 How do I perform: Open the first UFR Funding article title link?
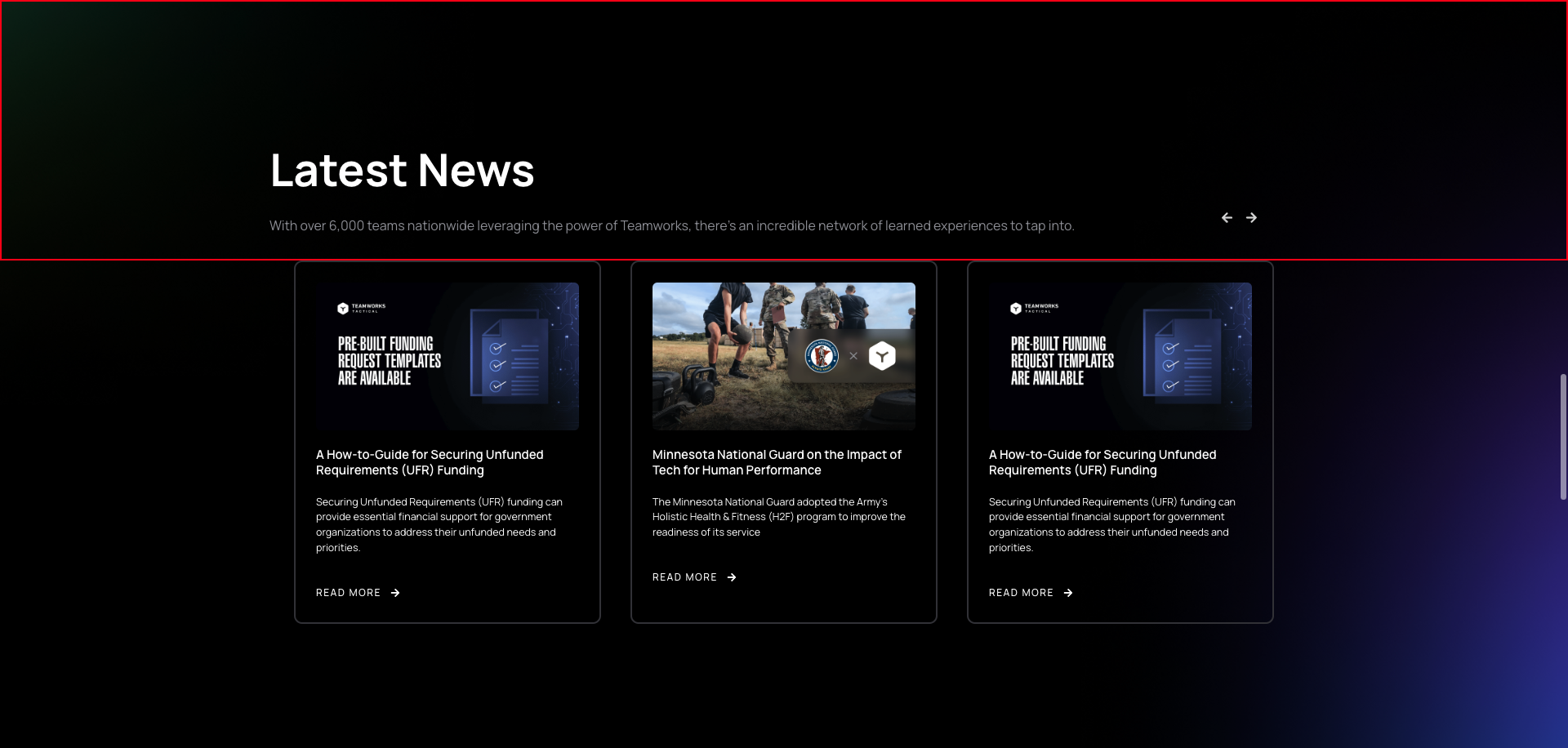pos(430,462)
